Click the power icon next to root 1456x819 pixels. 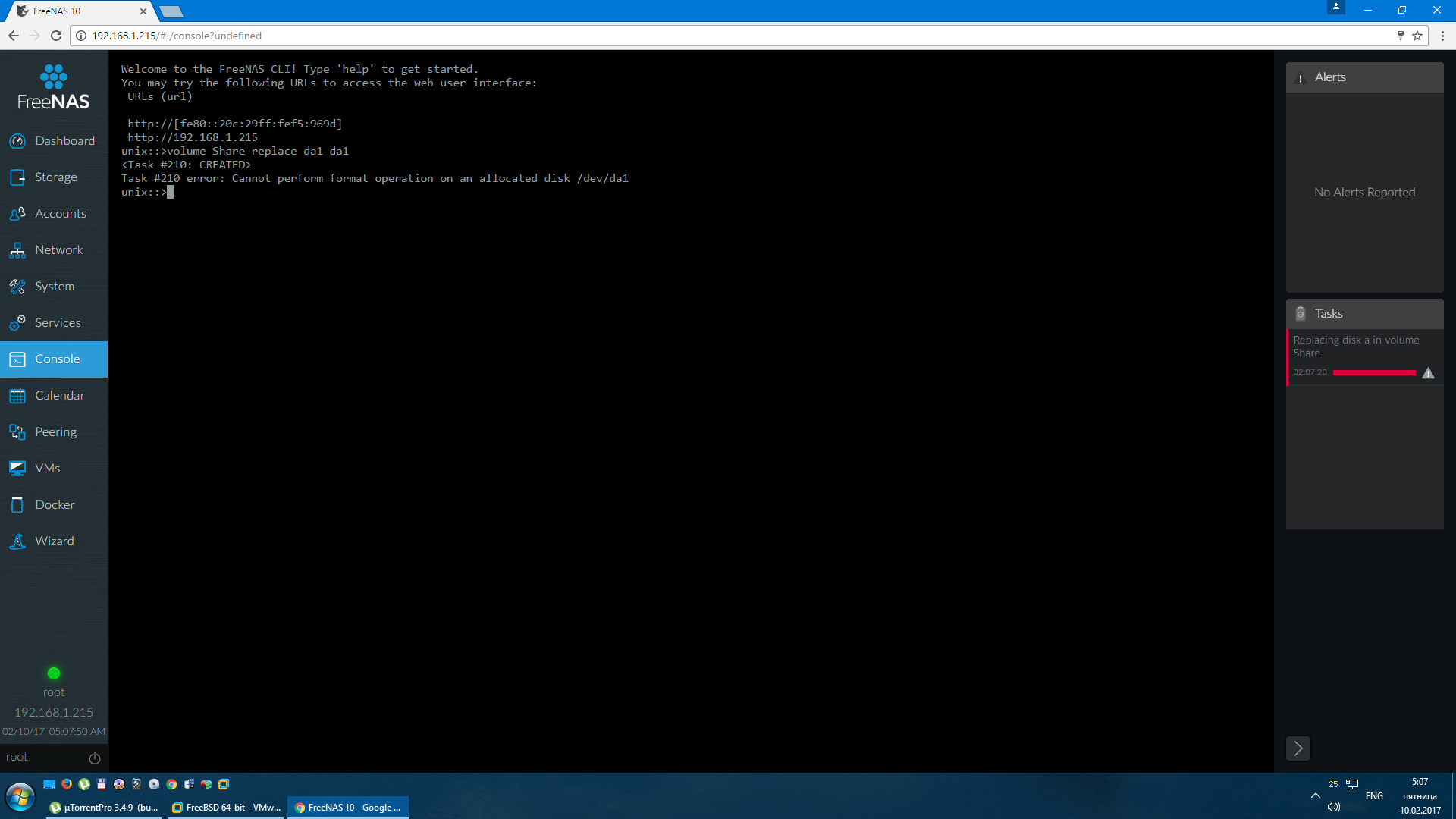(x=95, y=758)
